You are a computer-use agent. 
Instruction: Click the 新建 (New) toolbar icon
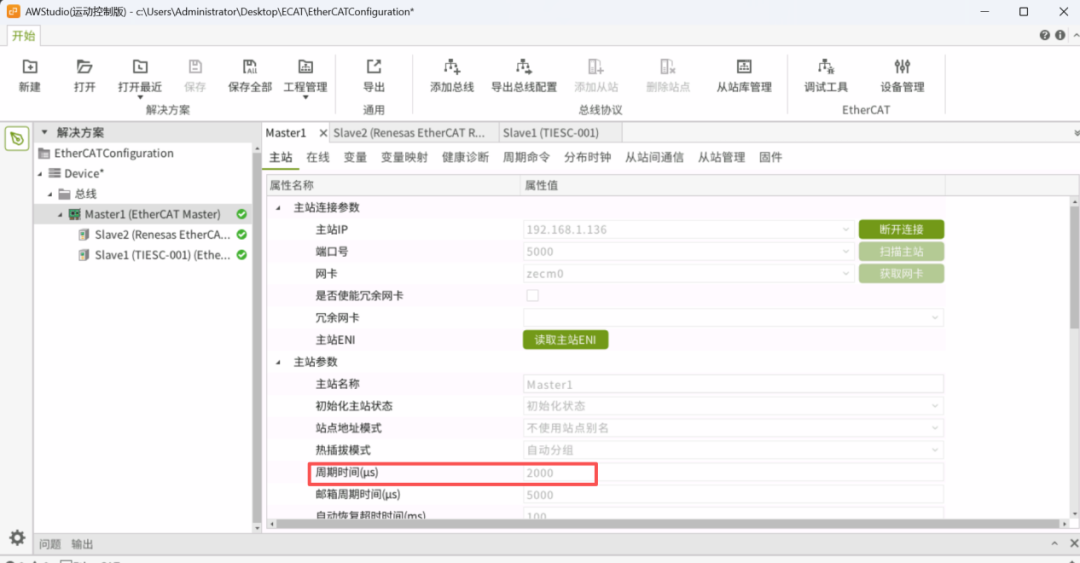[30, 67]
